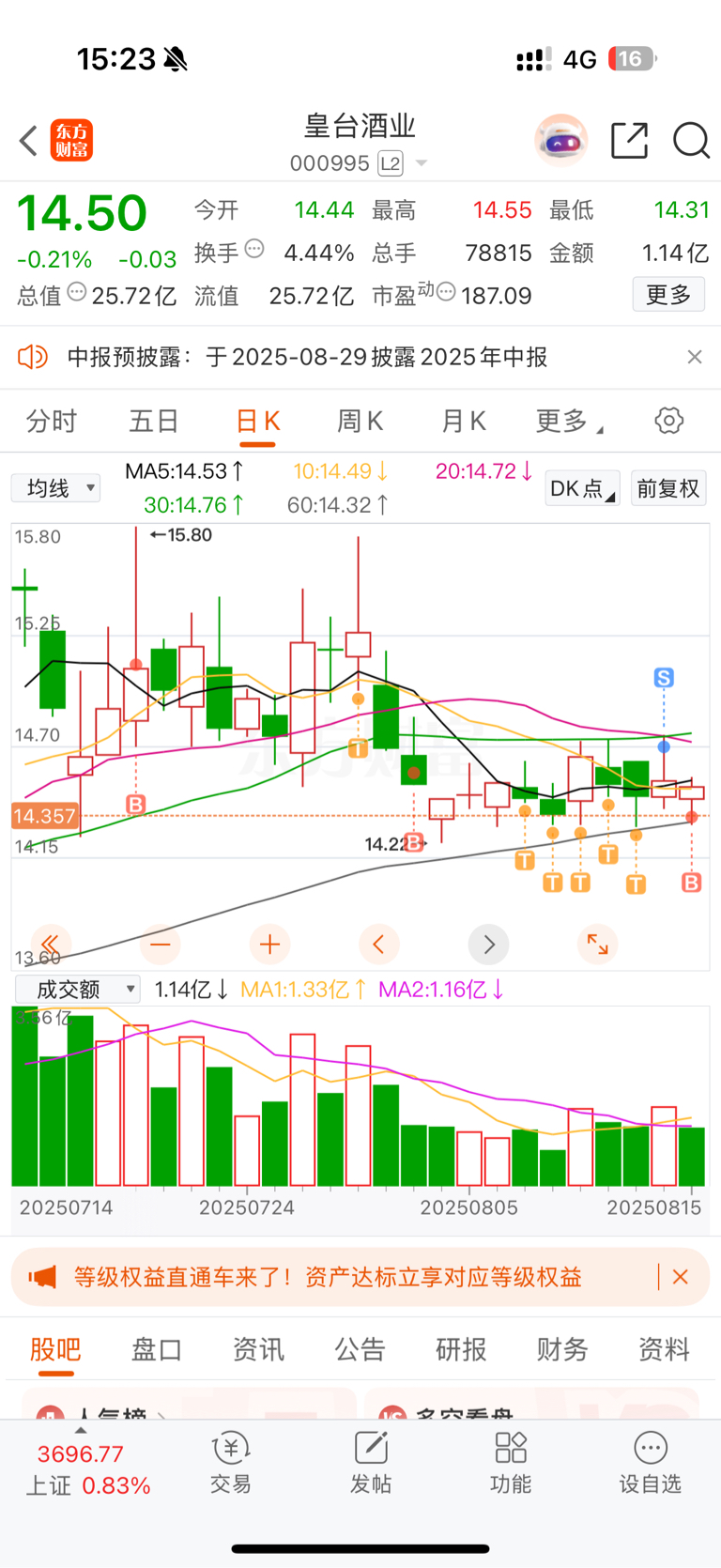The width and height of the screenshot is (721, 1568).
Task: Open the 财务 tab
Action: point(562,1349)
